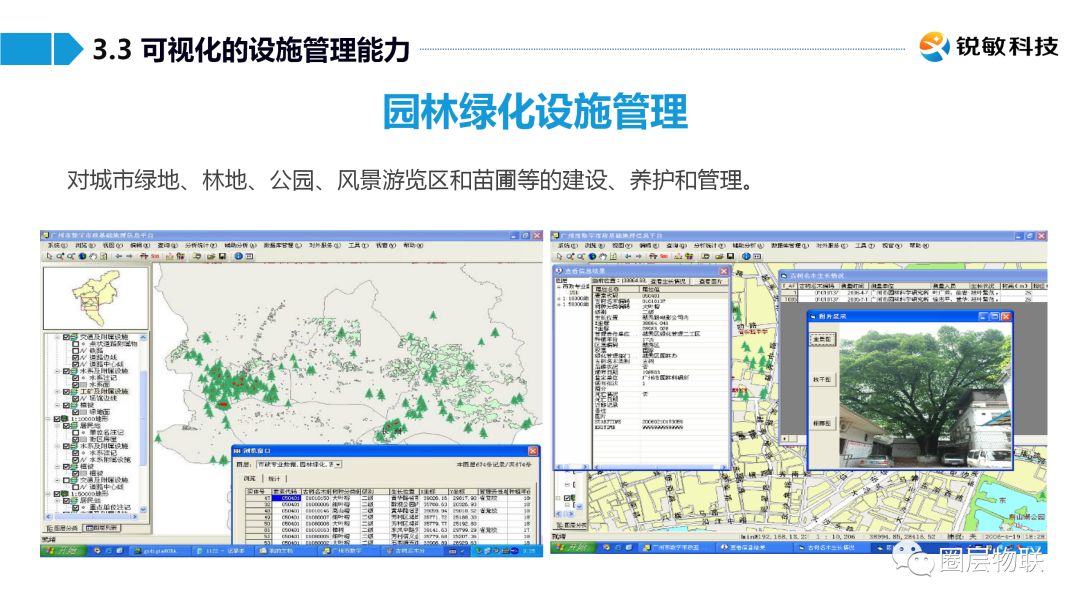Select the hand pan tool in the tree-photo GIS window
This screenshot has width=1080, height=608.
603,257
